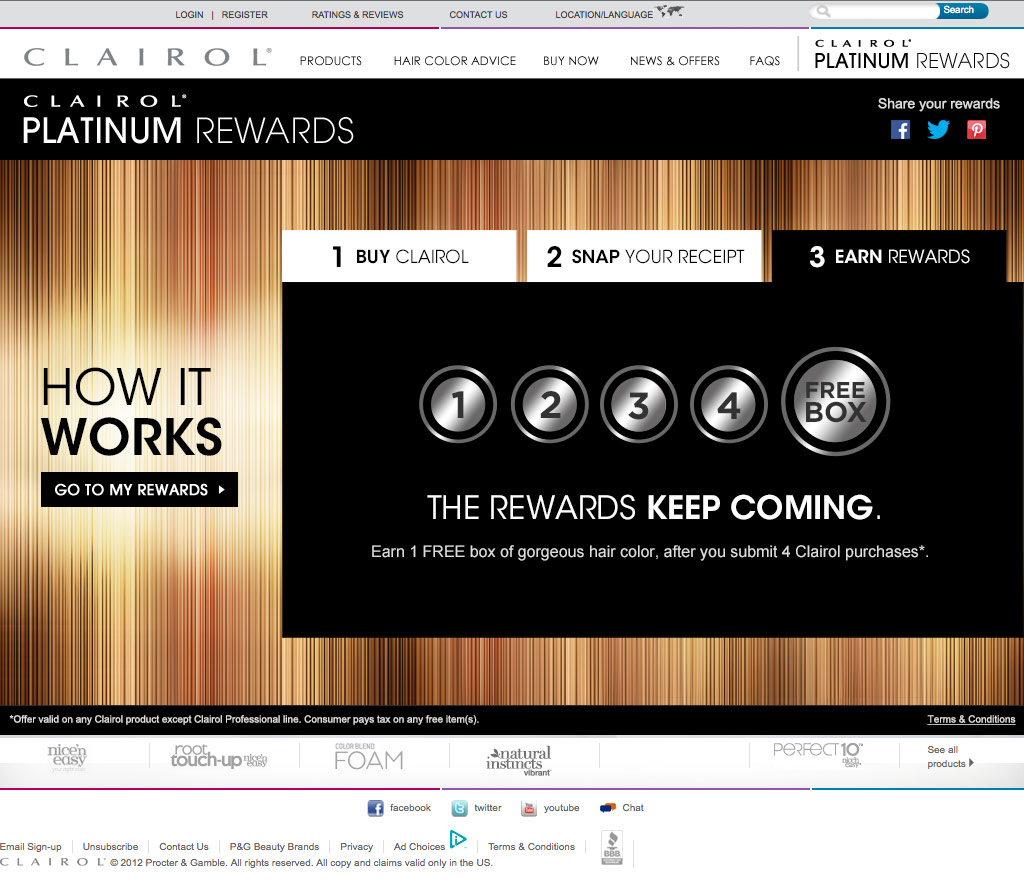Switch to the Earn Rewards tab
1024x881 pixels.
889,256
